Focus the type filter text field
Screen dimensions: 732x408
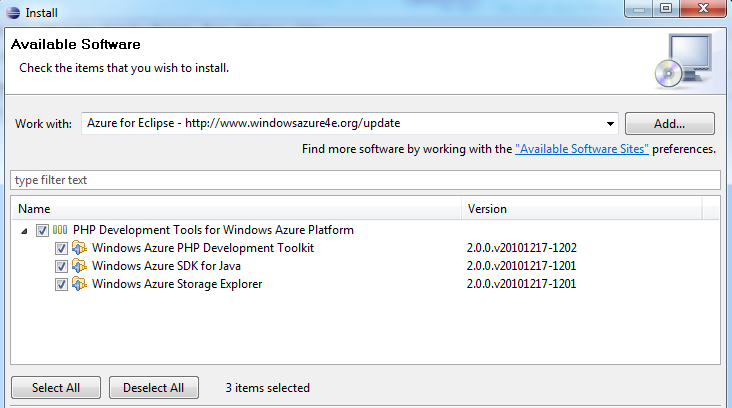click(x=366, y=180)
